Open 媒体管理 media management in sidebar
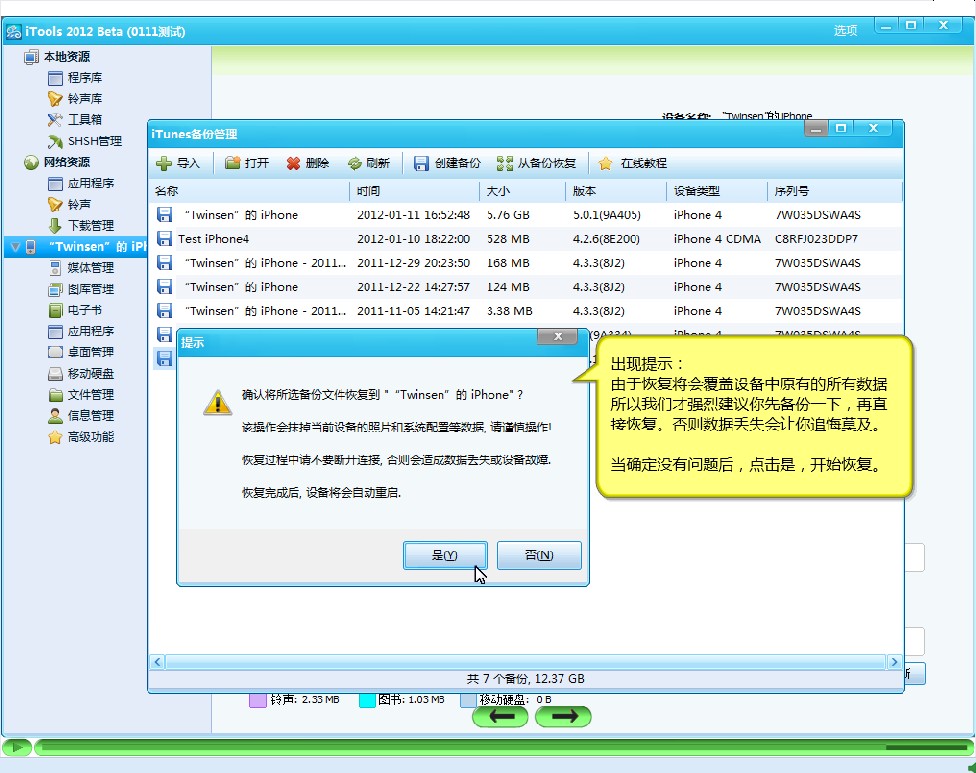The height and width of the screenshot is (773, 976). point(81,268)
